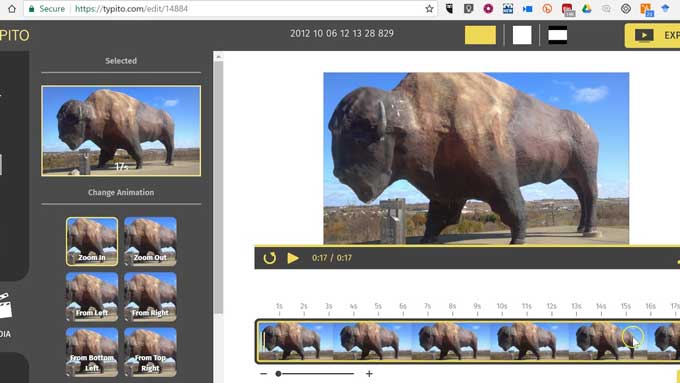This screenshot has width=680, height=383.
Task: Click the Export button
Action: [x=652, y=36]
